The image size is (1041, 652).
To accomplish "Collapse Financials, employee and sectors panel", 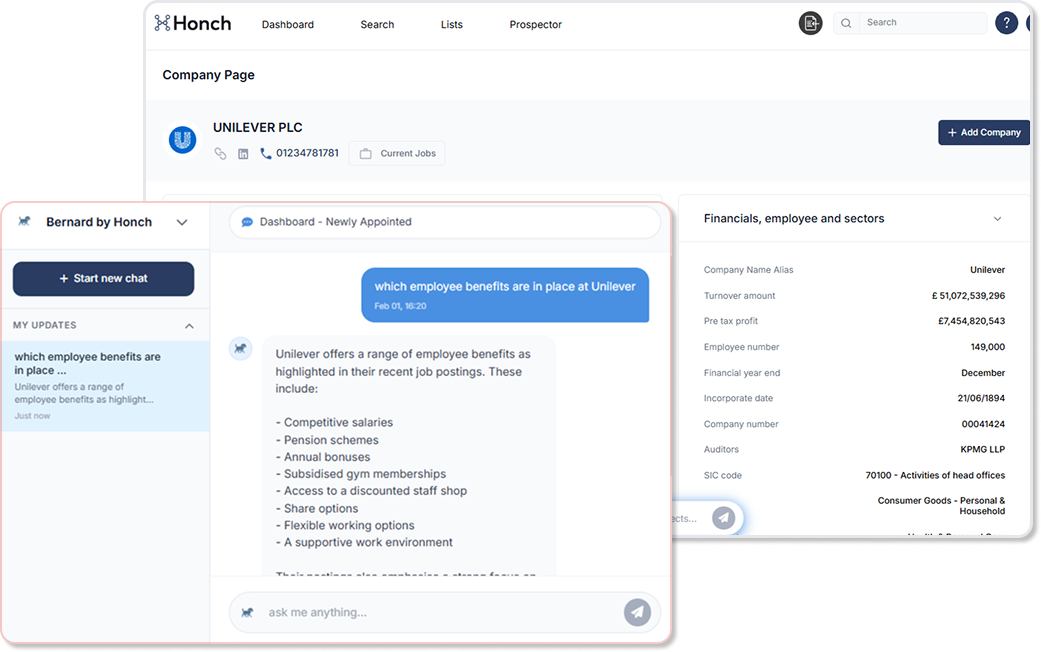I will [x=997, y=218].
